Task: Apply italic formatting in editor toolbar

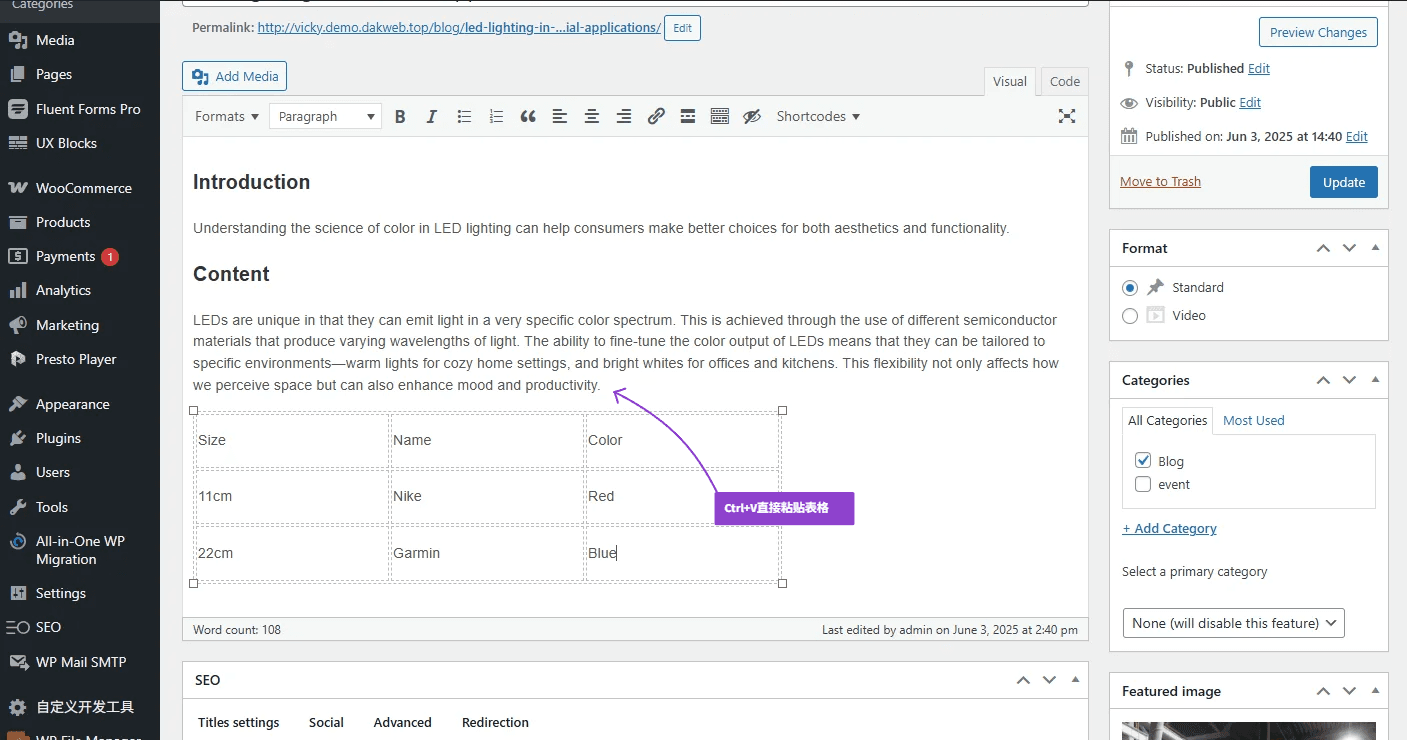Action: (432, 117)
